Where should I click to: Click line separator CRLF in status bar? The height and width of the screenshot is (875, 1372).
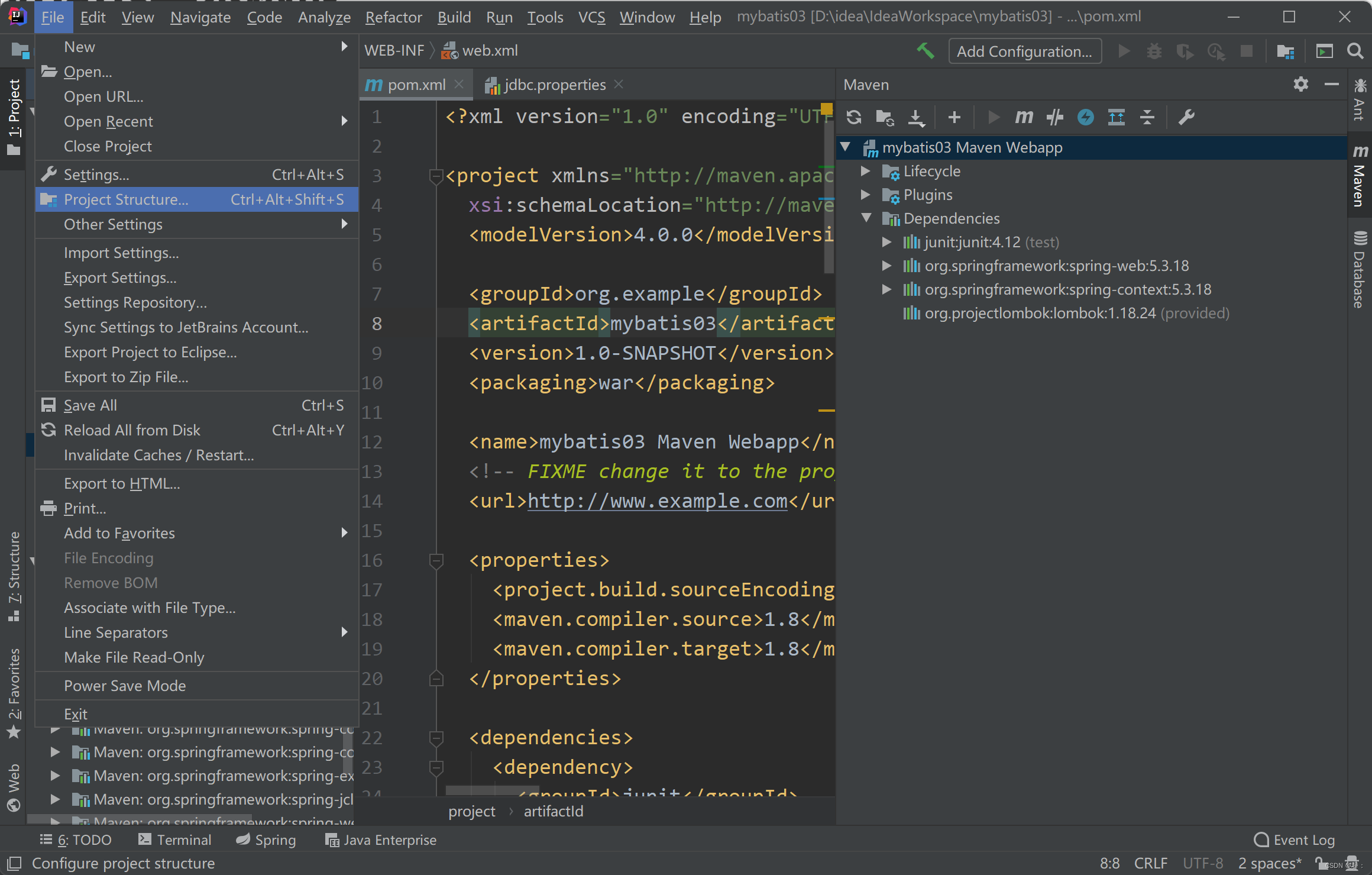[x=1150, y=863]
